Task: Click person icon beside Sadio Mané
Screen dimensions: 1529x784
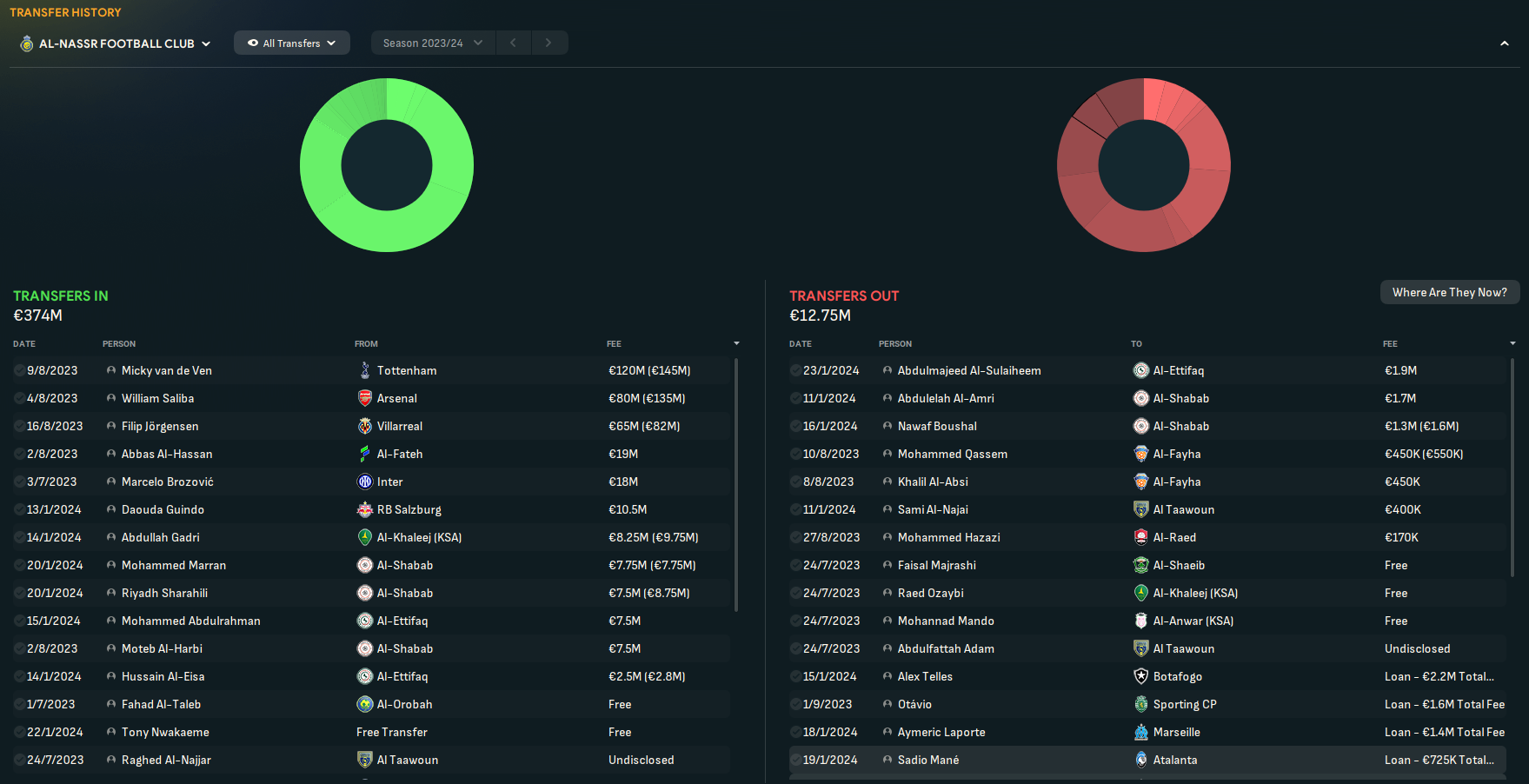Action: (887, 760)
